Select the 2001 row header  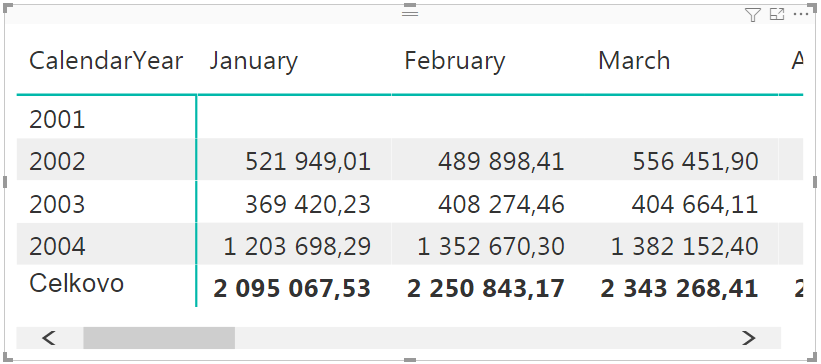[x=57, y=120]
